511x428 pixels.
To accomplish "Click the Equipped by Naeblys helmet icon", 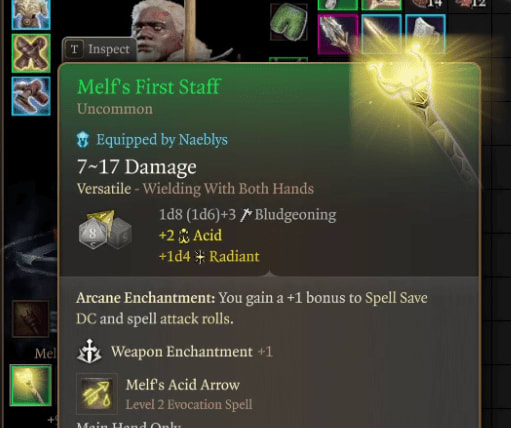I will [83, 140].
